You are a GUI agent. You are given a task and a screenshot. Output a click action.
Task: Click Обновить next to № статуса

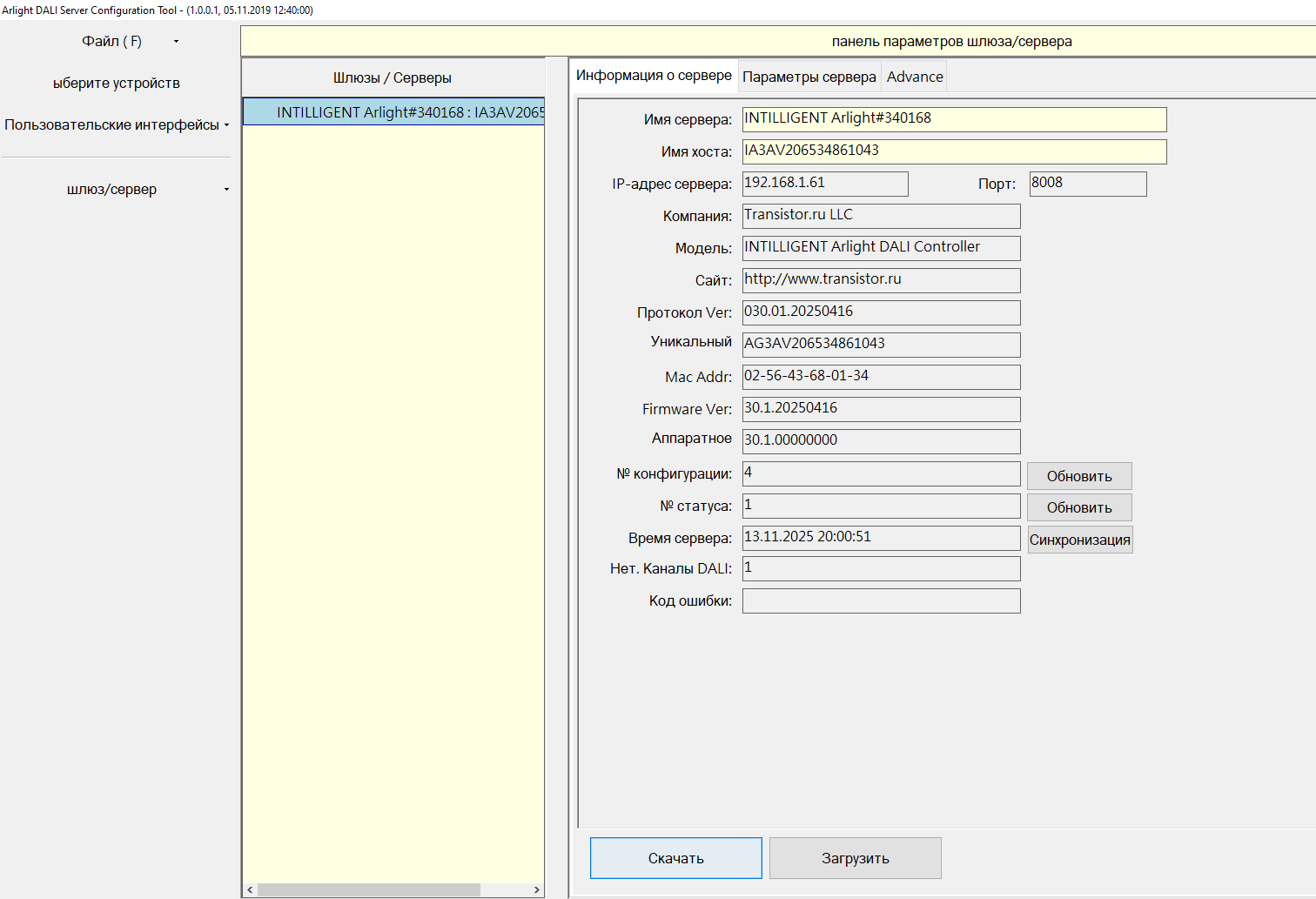pos(1079,507)
